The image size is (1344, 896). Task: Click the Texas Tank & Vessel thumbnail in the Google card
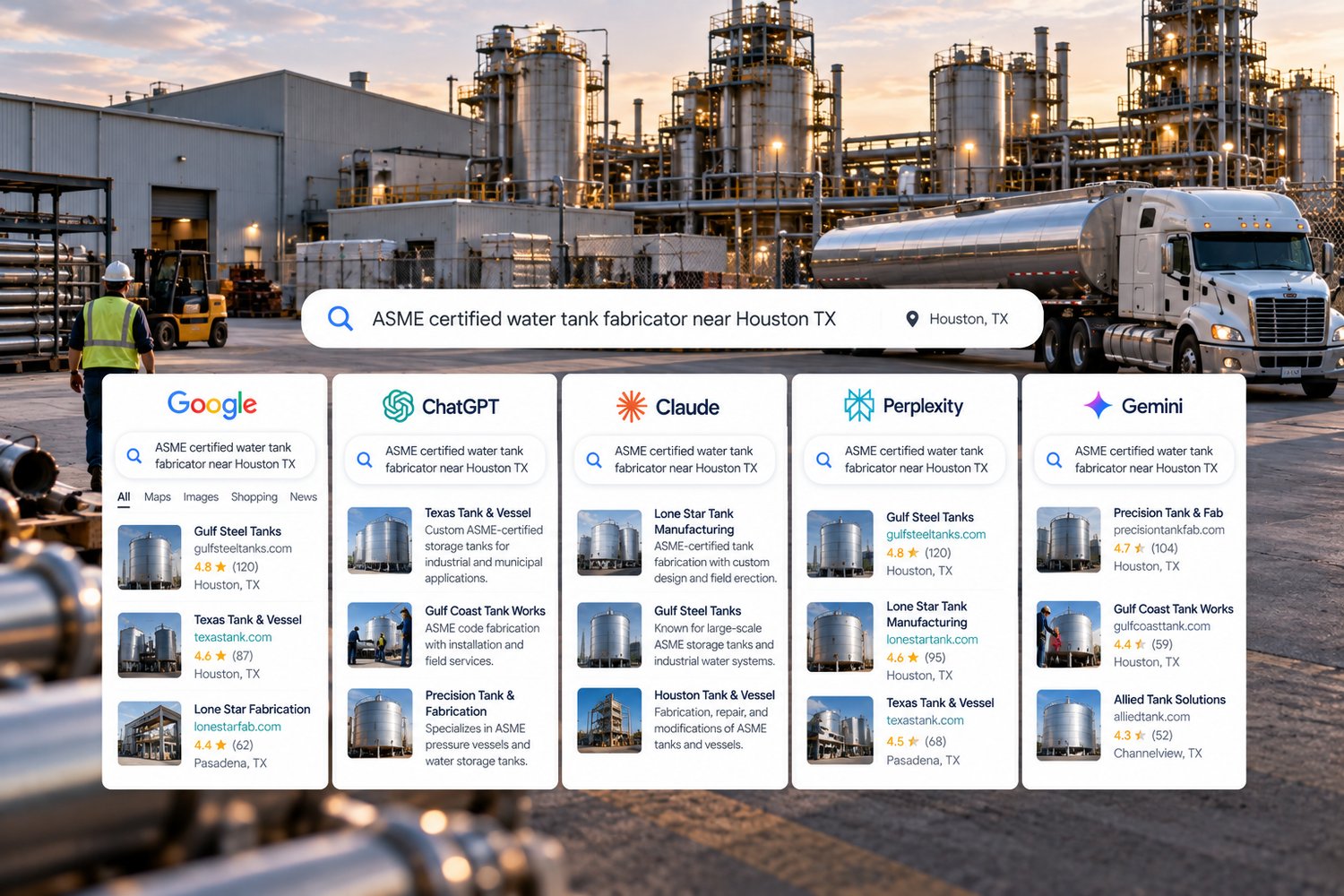[x=150, y=645]
